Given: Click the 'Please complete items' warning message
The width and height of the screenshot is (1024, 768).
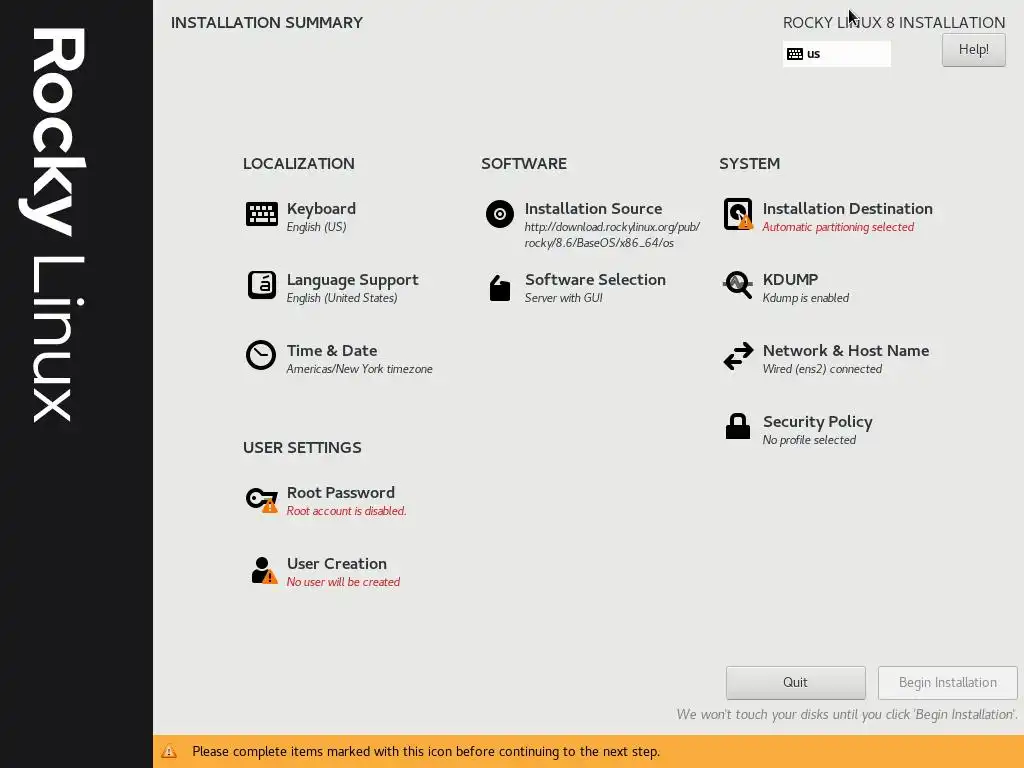Looking at the screenshot, I should (x=426, y=752).
